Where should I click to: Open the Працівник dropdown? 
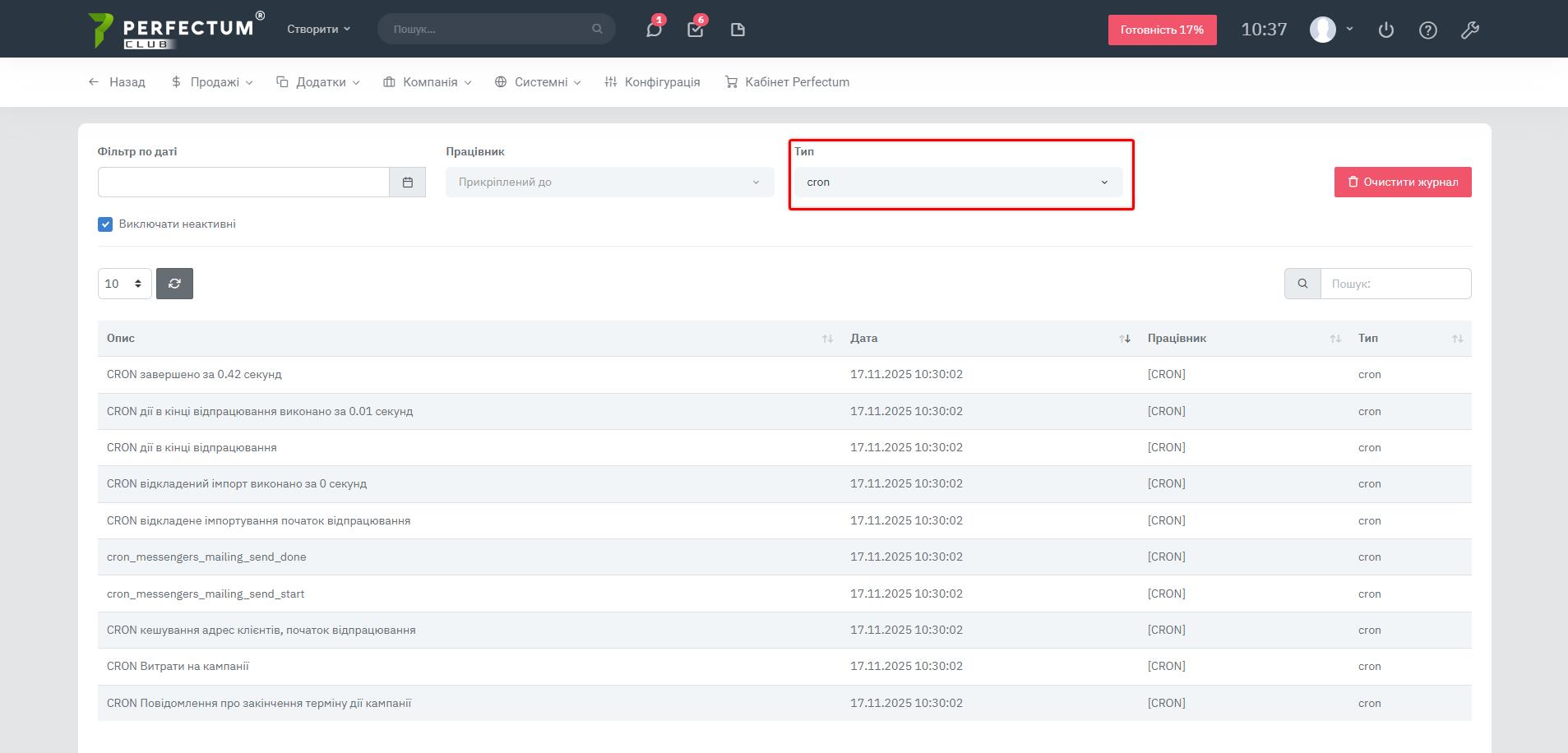click(x=609, y=182)
